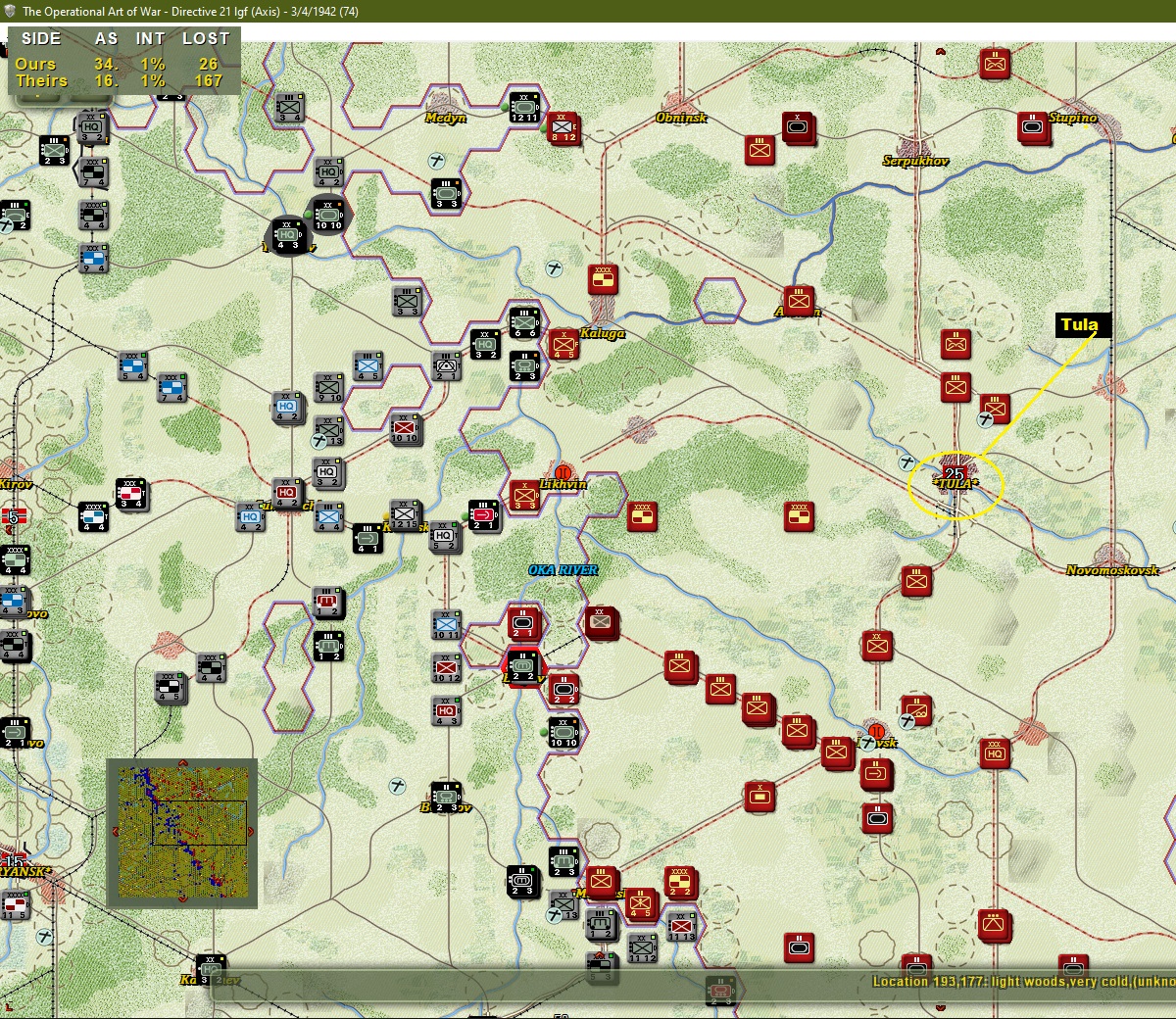Select the blue 5-4 corps counter

(132, 365)
